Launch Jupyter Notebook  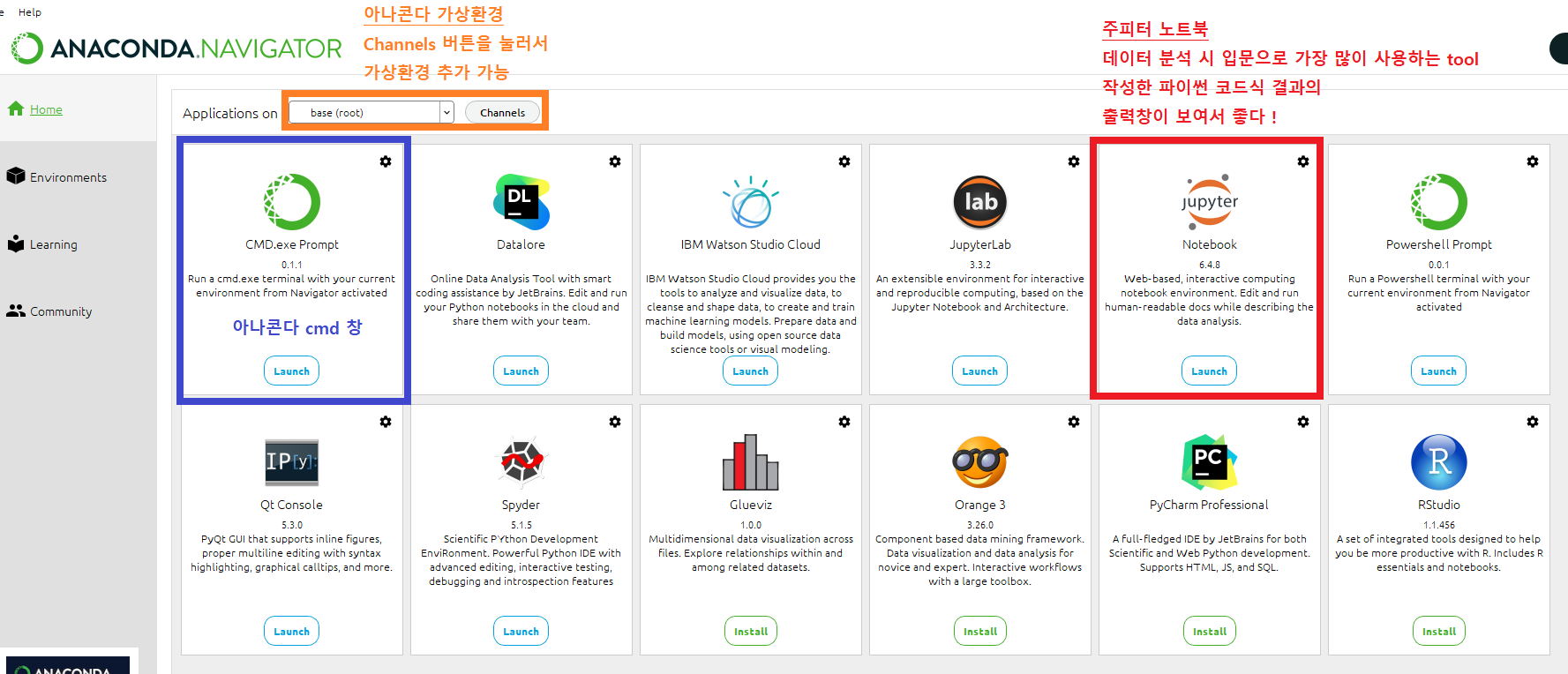1210,371
